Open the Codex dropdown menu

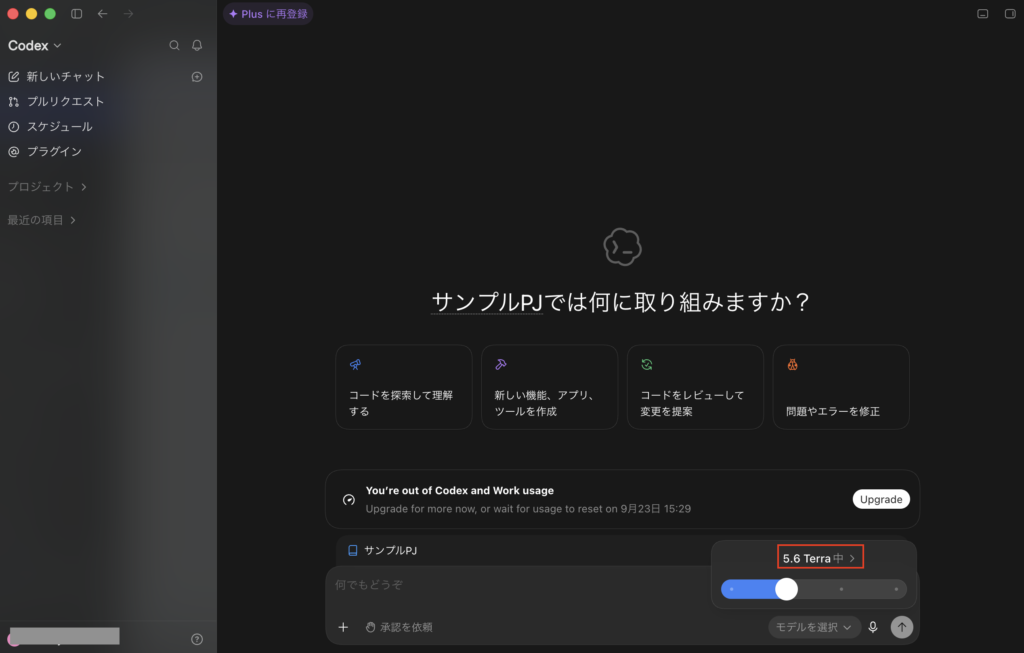(35, 46)
